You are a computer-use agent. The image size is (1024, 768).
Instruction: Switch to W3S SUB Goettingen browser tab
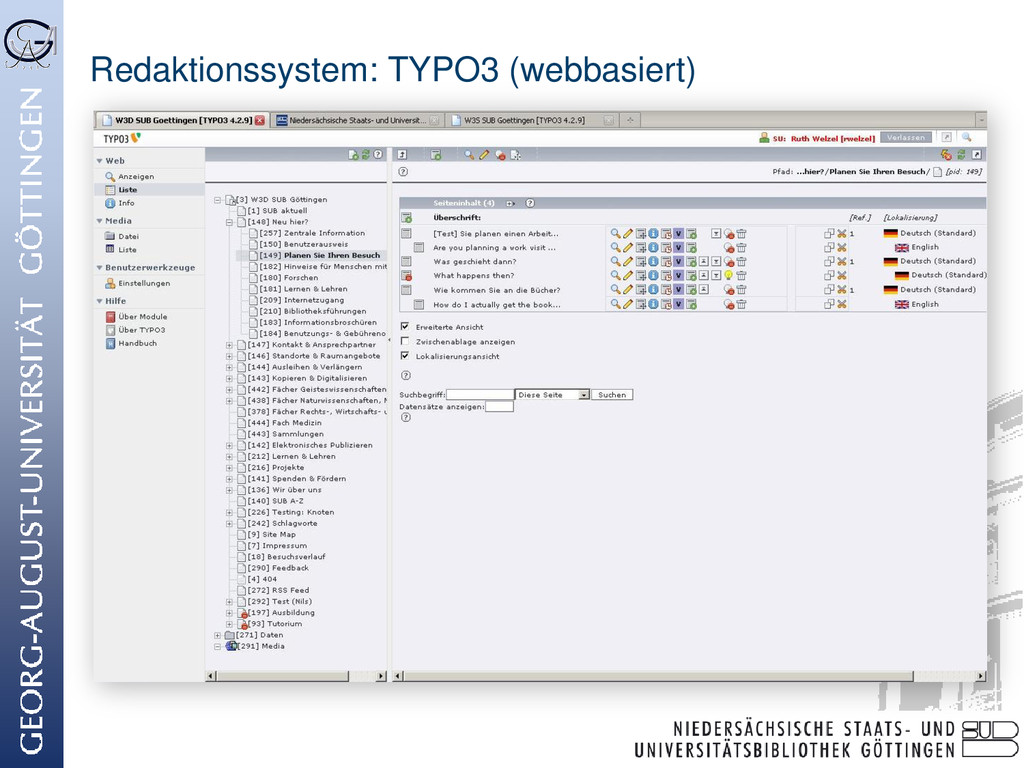click(x=531, y=120)
